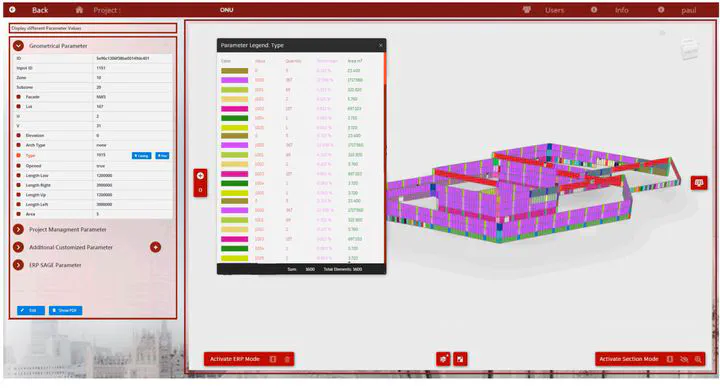Click the settings gear icon below 3D viewer
Image resolution: width=720 pixels, height=388 pixels.
click(x=443, y=359)
